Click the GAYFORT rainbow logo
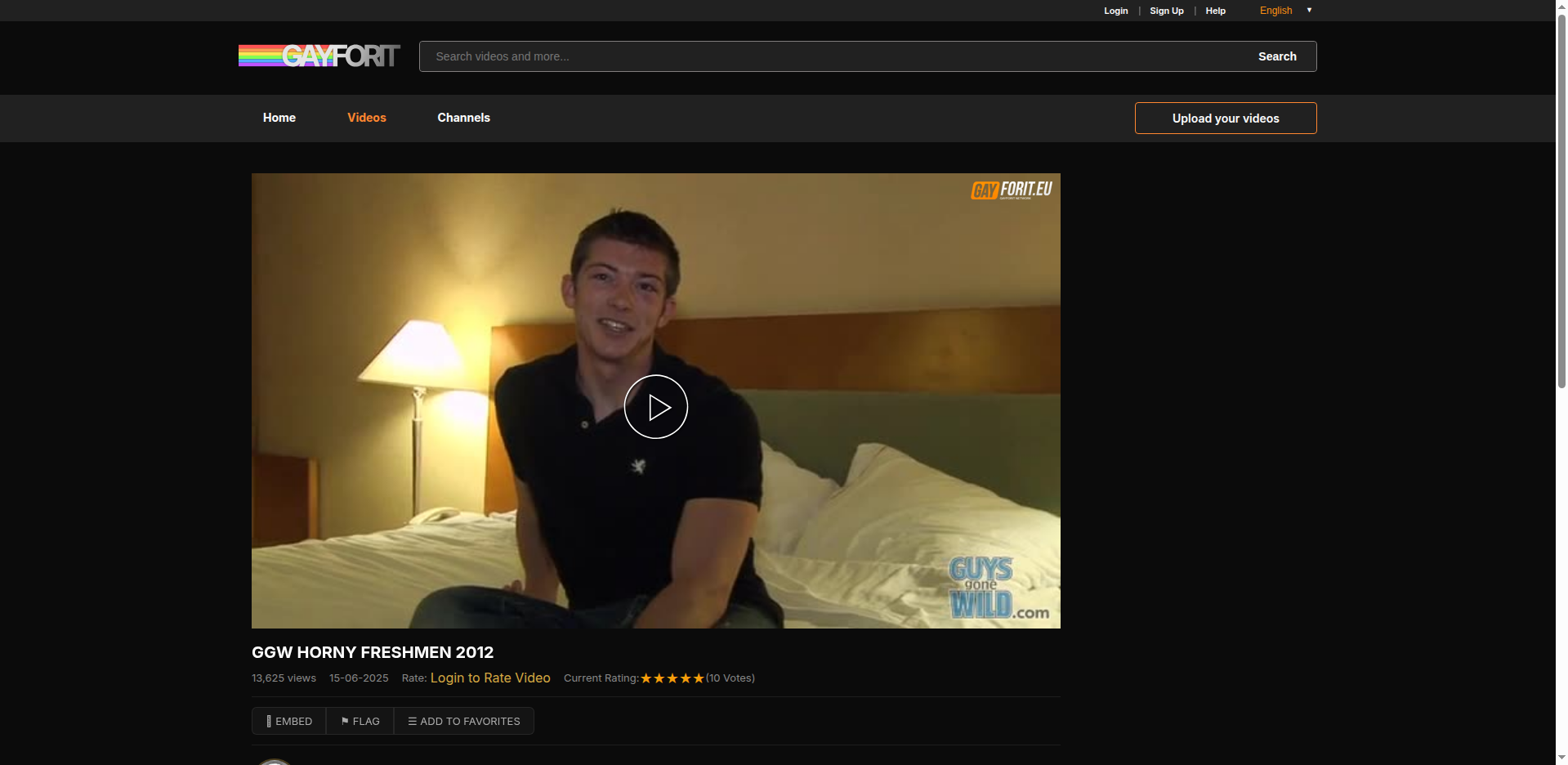The image size is (1568, 765). [319, 56]
